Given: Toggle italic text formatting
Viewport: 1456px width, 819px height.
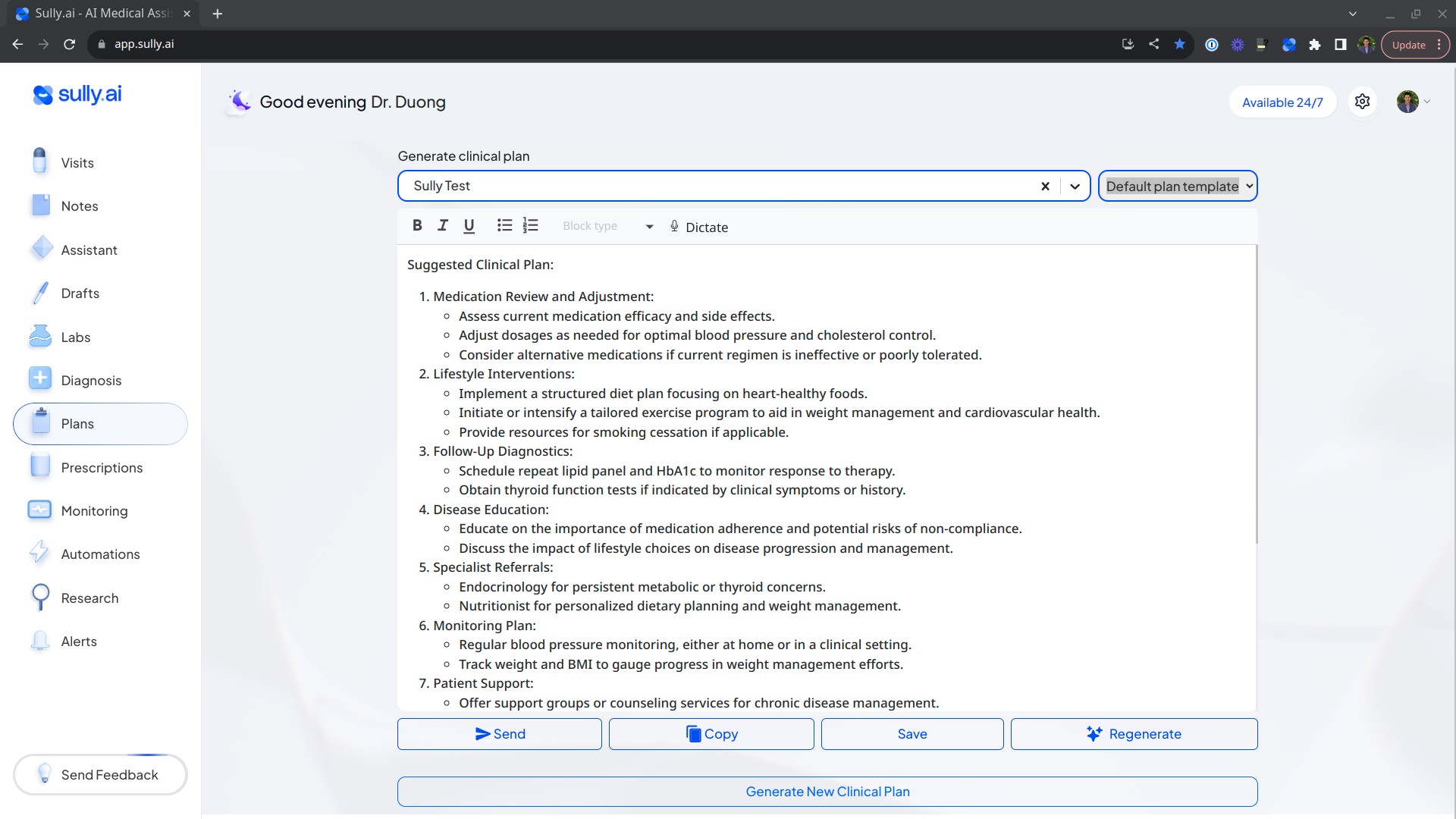Looking at the screenshot, I should [443, 225].
